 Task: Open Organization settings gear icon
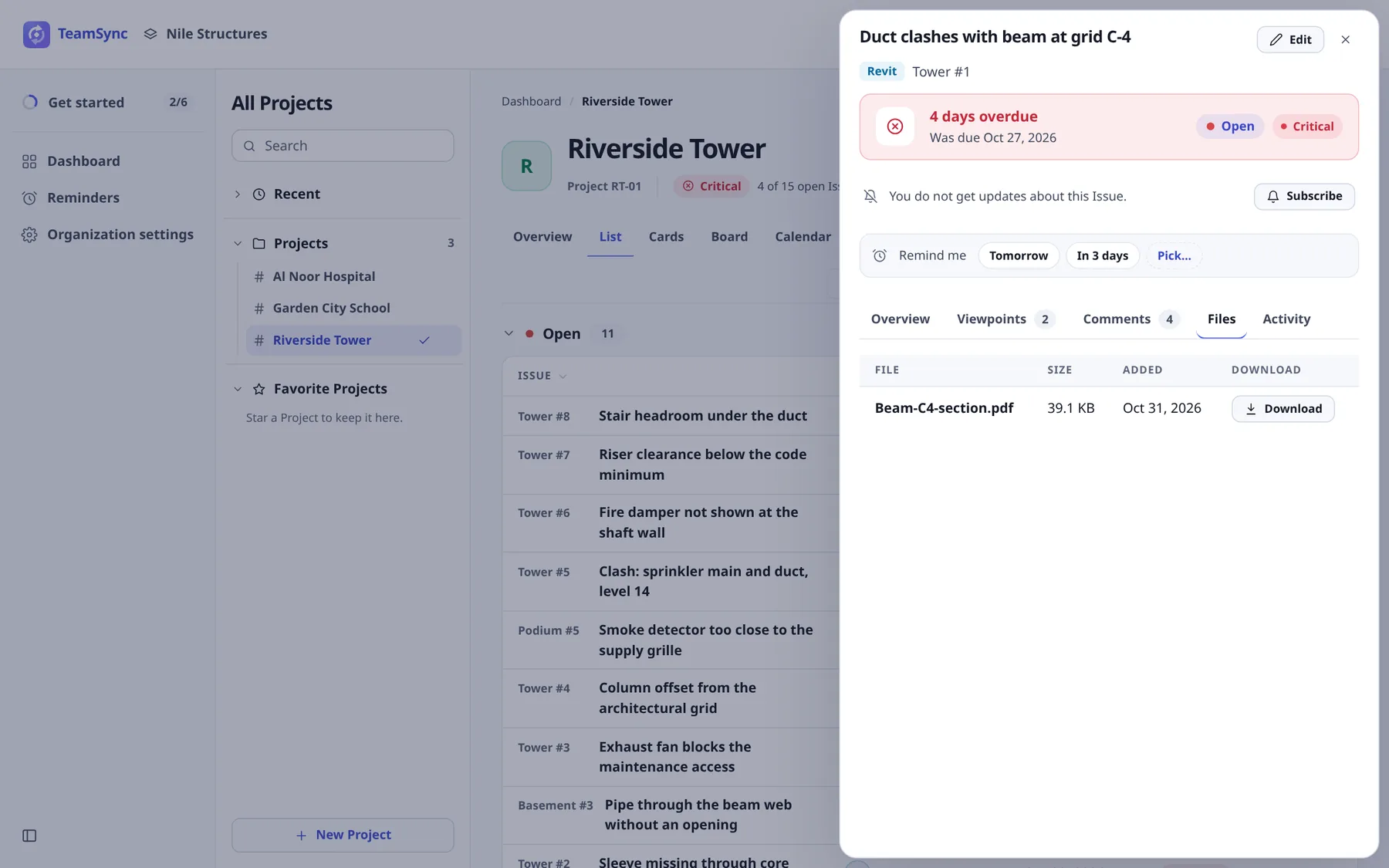click(29, 235)
